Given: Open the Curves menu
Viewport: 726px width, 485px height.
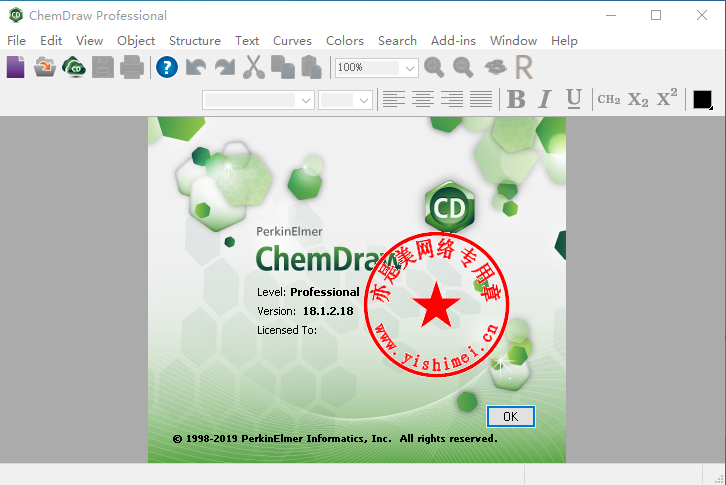Looking at the screenshot, I should click(292, 41).
